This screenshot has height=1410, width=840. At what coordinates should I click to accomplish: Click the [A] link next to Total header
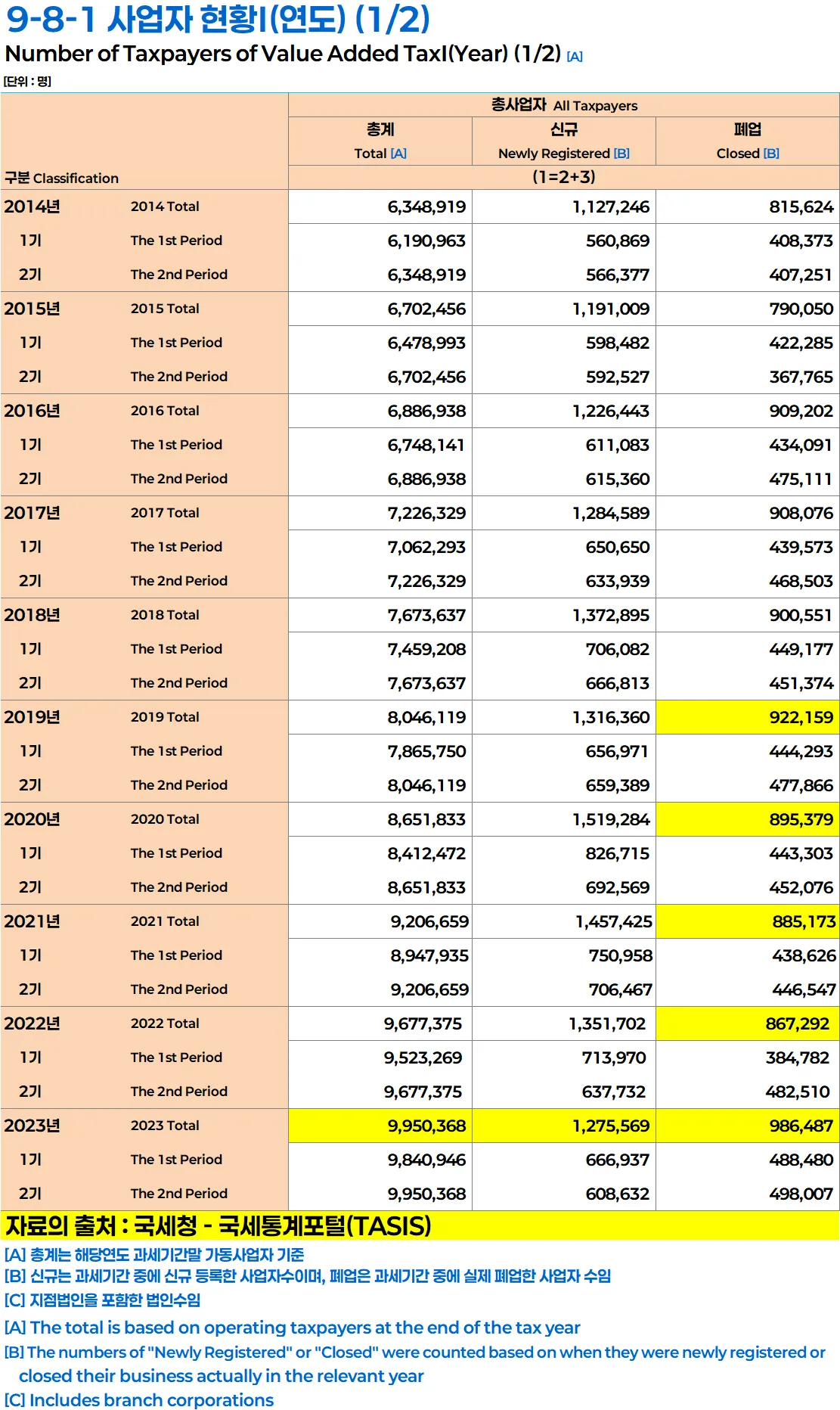pos(398,154)
